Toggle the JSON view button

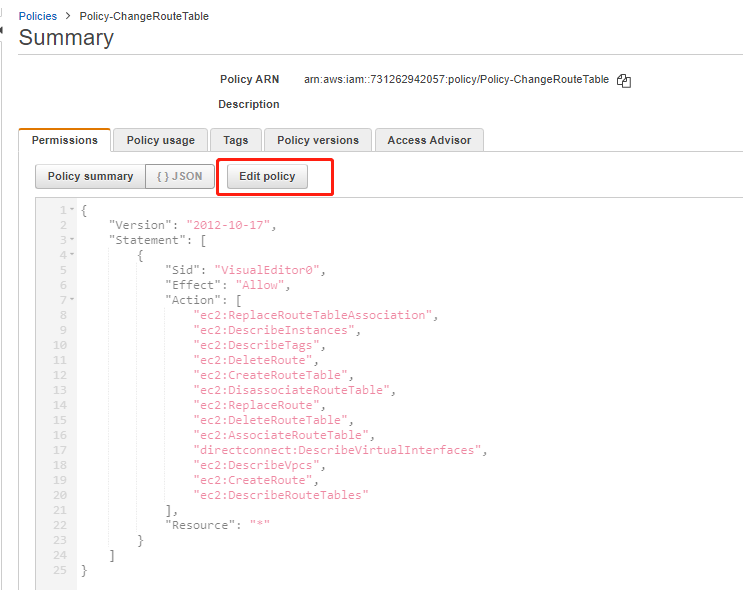click(180, 176)
